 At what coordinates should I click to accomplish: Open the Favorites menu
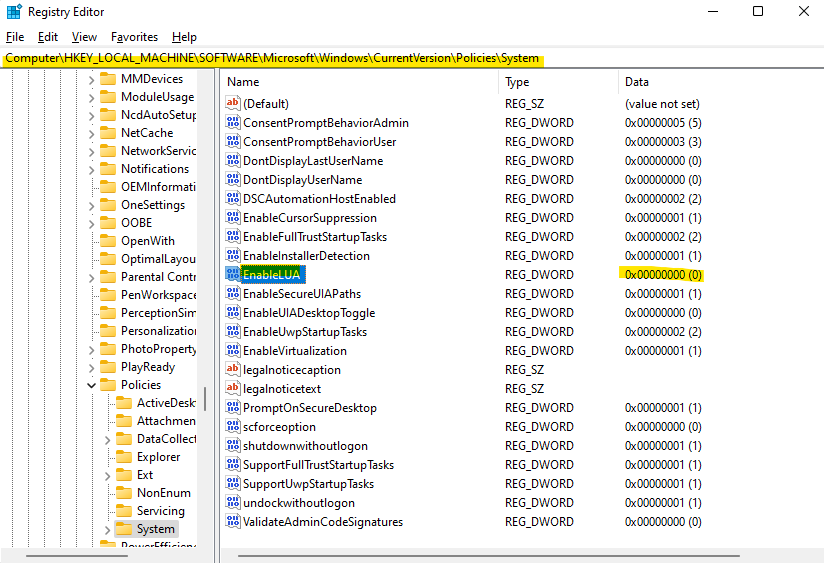(x=134, y=37)
